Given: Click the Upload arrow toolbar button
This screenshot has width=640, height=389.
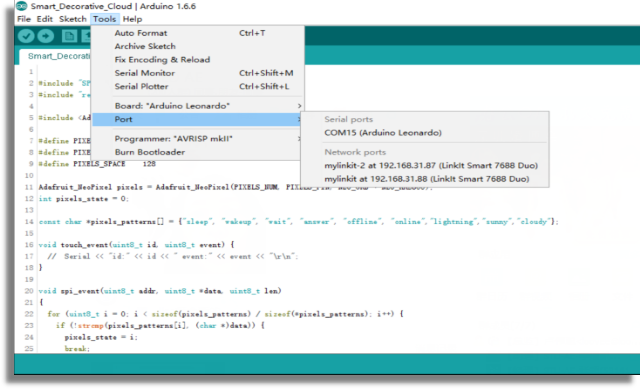Looking at the screenshot, I should point(46,36).
